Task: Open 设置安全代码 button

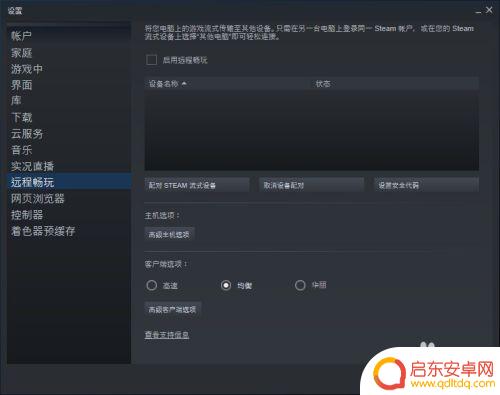Action: pos(426,185)
